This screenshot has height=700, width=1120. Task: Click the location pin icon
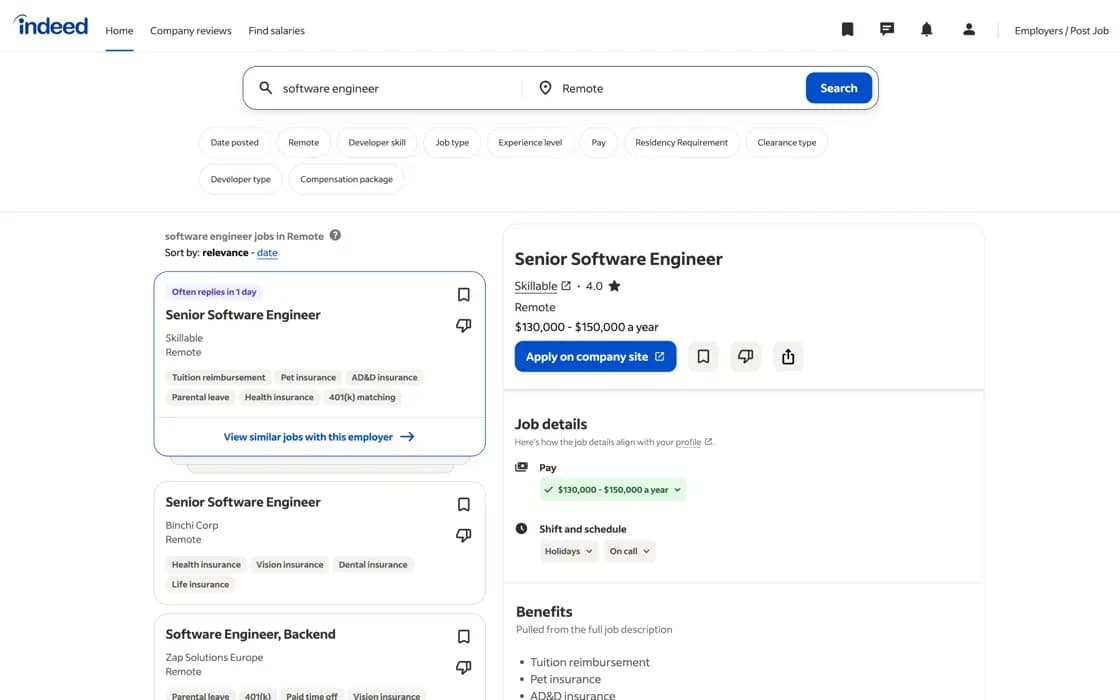[545, 88]
